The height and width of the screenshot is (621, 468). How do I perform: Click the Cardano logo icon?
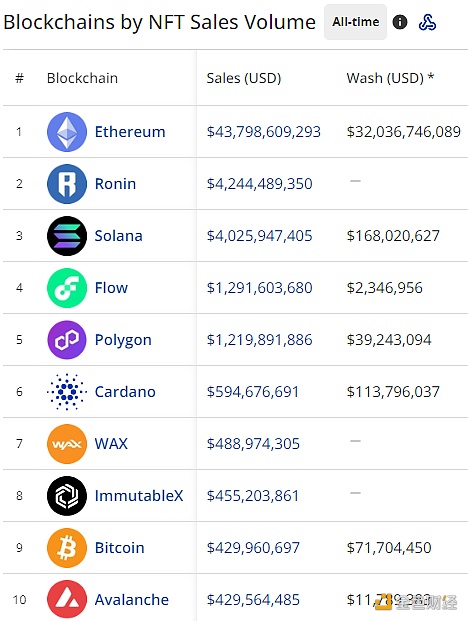[67, 392]
